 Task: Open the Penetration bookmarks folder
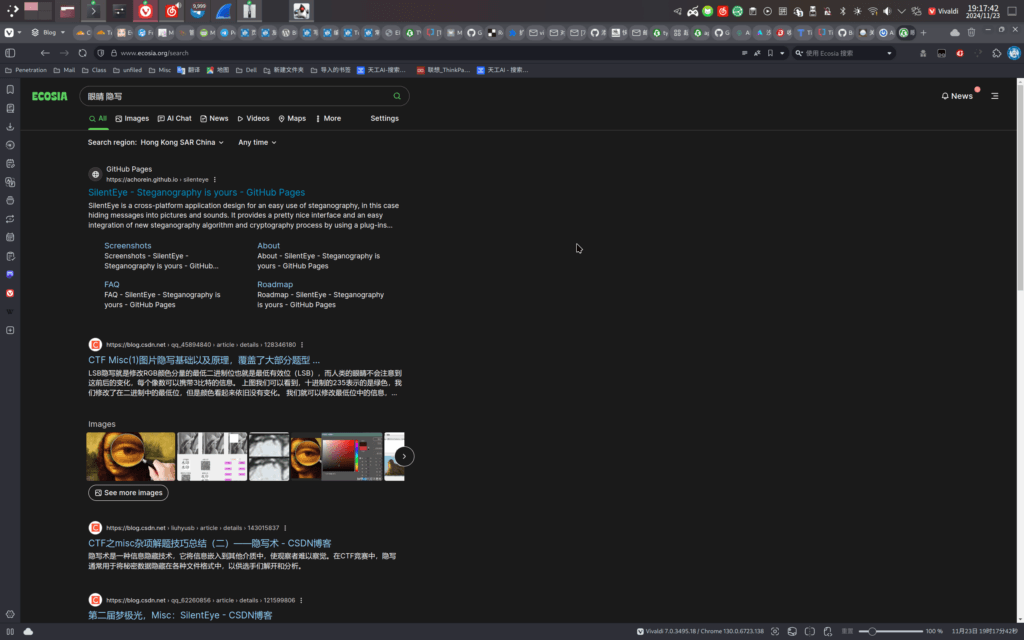pyautogui.click(x=26, y=70)
